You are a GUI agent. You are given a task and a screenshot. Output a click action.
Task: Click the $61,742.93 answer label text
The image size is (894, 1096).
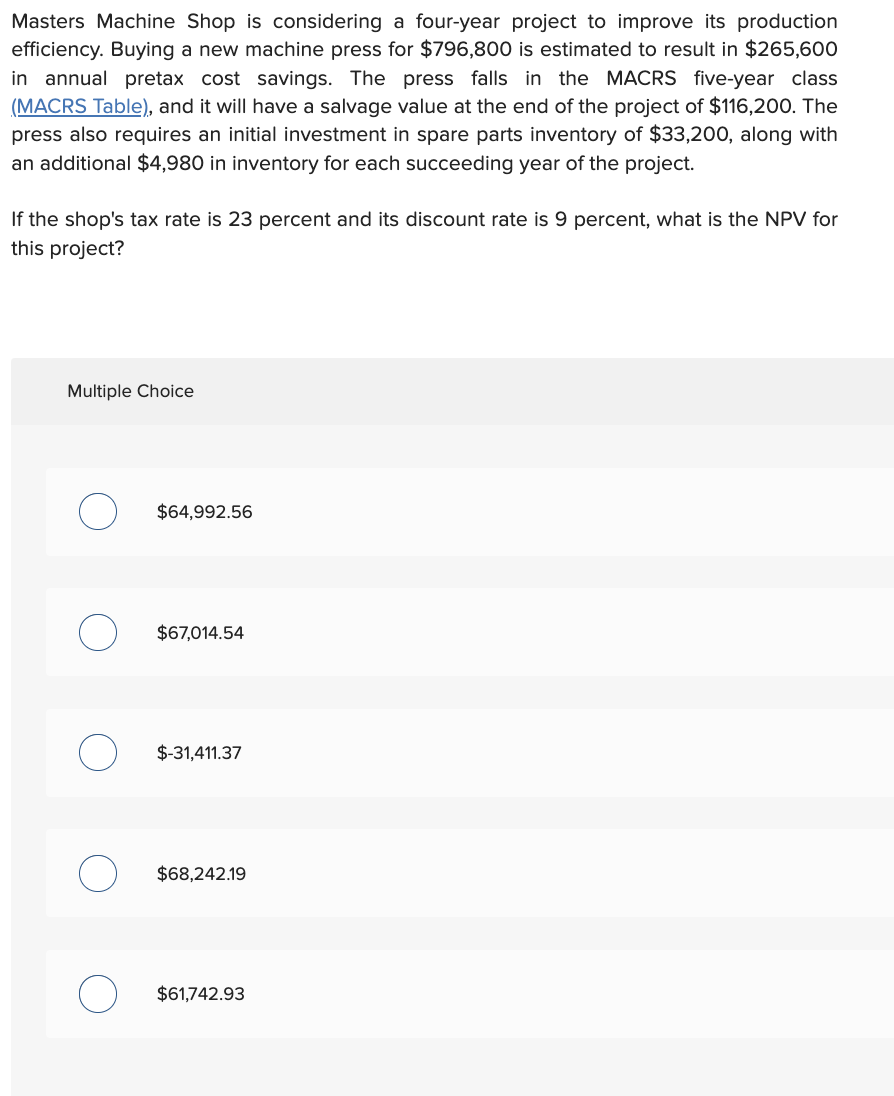coord(200,994)
